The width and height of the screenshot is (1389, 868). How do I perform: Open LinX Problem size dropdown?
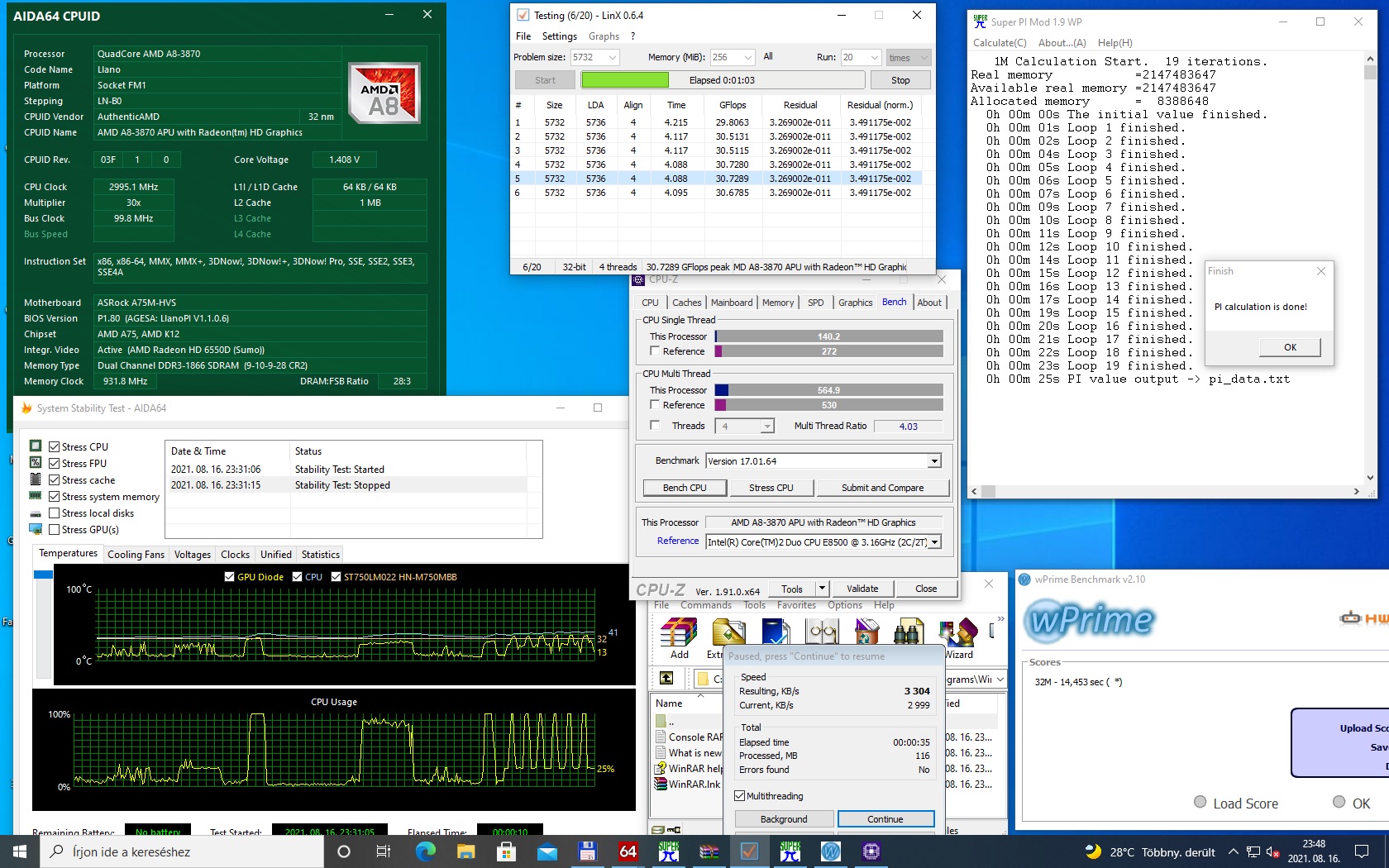pyautogui.click(x=613, y=57)
